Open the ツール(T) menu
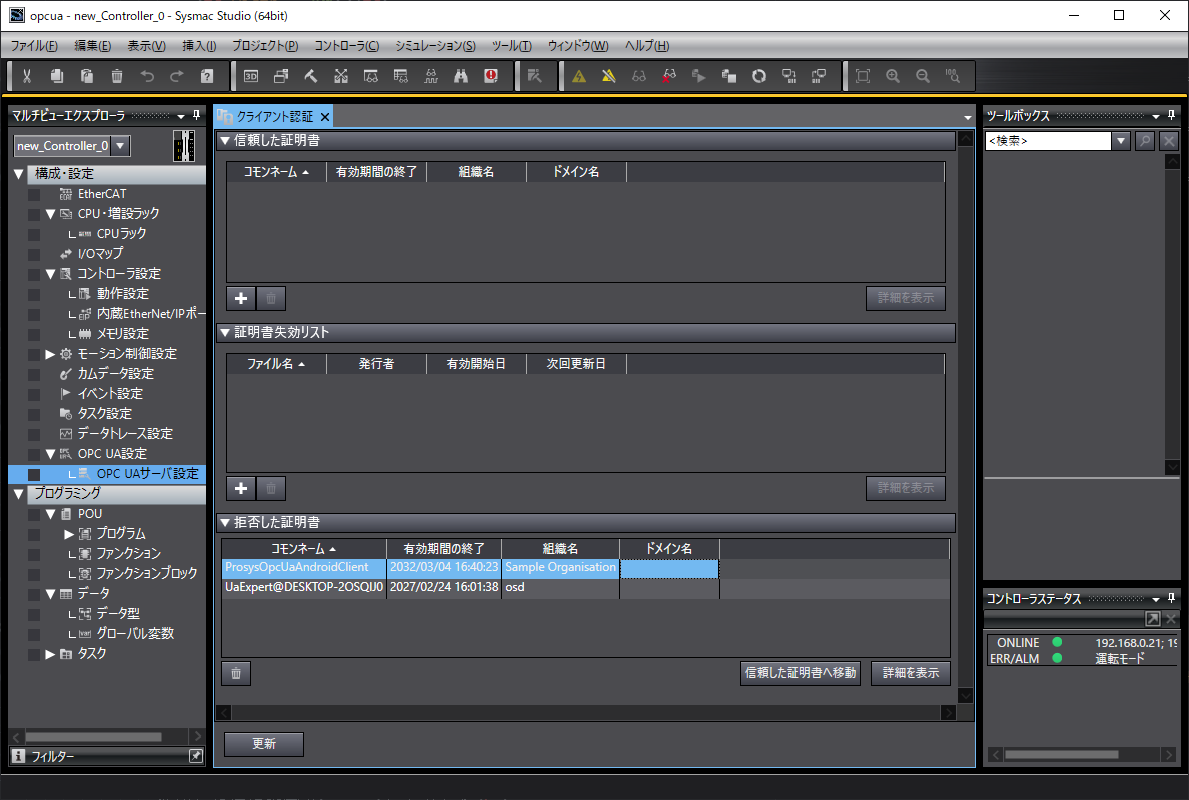This screenshot has height=800, width=1189. pyautogui.click(x=511, y=46)
